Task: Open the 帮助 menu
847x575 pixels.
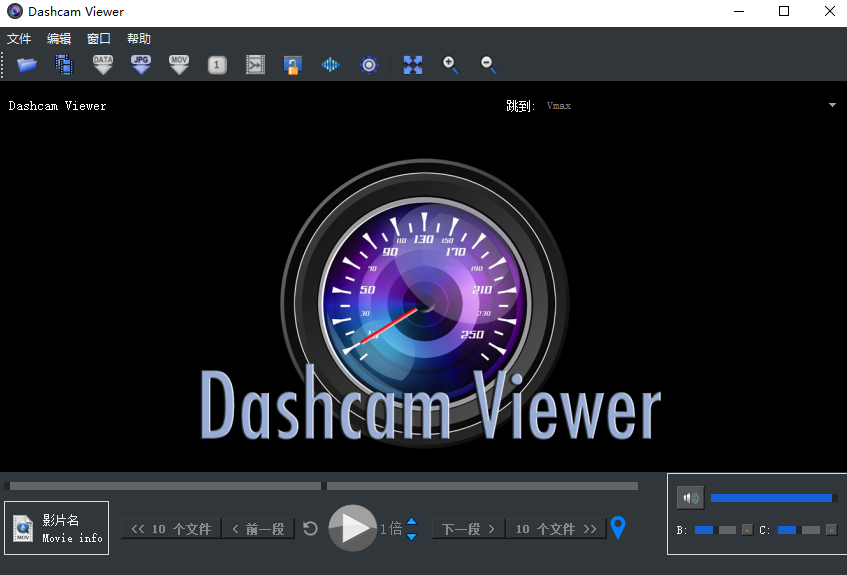Action: (139, 39)
